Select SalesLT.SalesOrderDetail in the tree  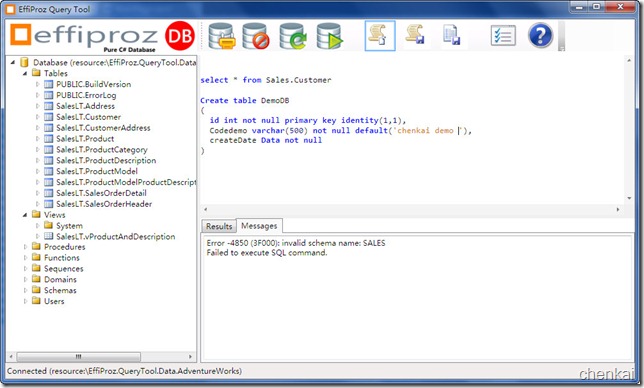pyautogui.click(x=101, y=193)
